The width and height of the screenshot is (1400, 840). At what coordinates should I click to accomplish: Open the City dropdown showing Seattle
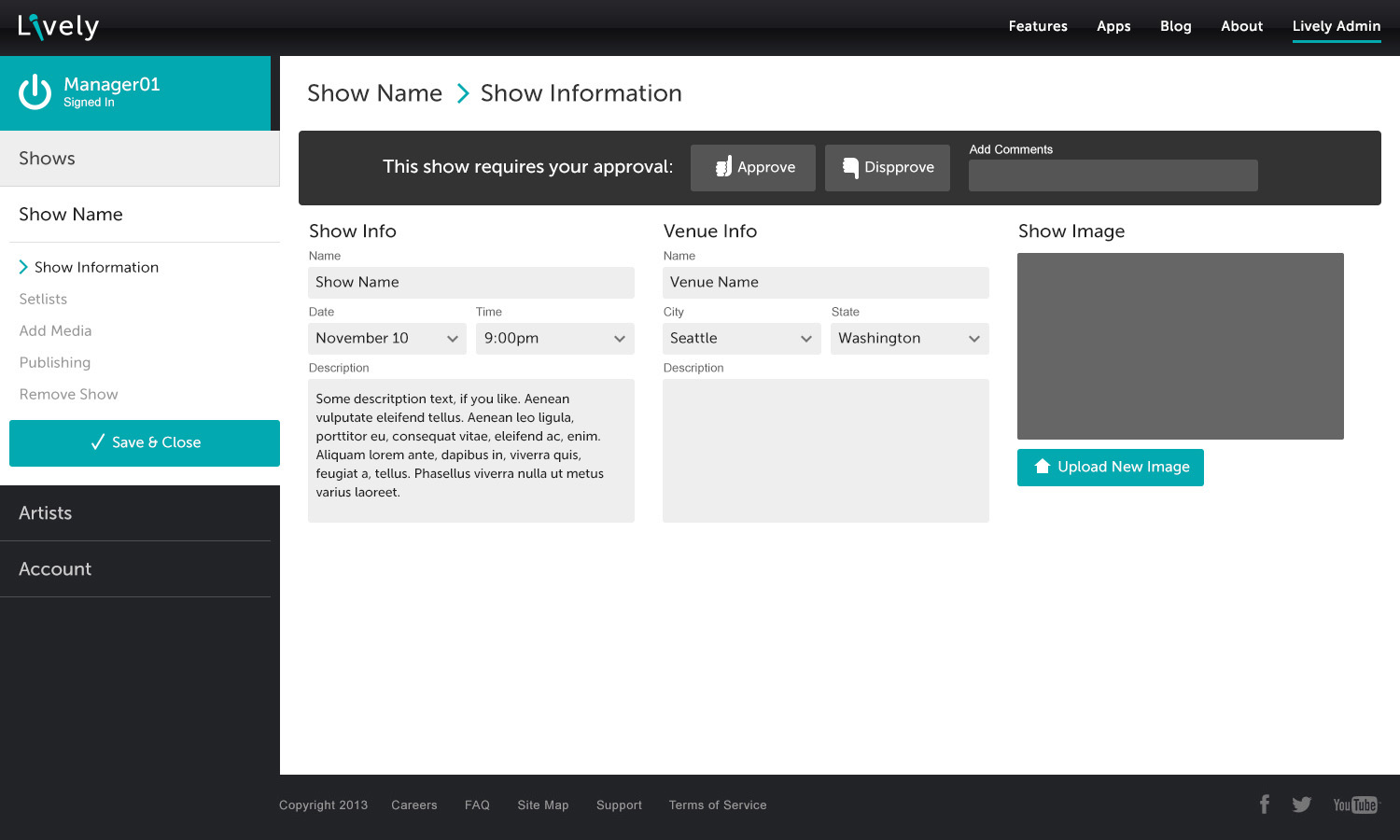tap(742, 339)
